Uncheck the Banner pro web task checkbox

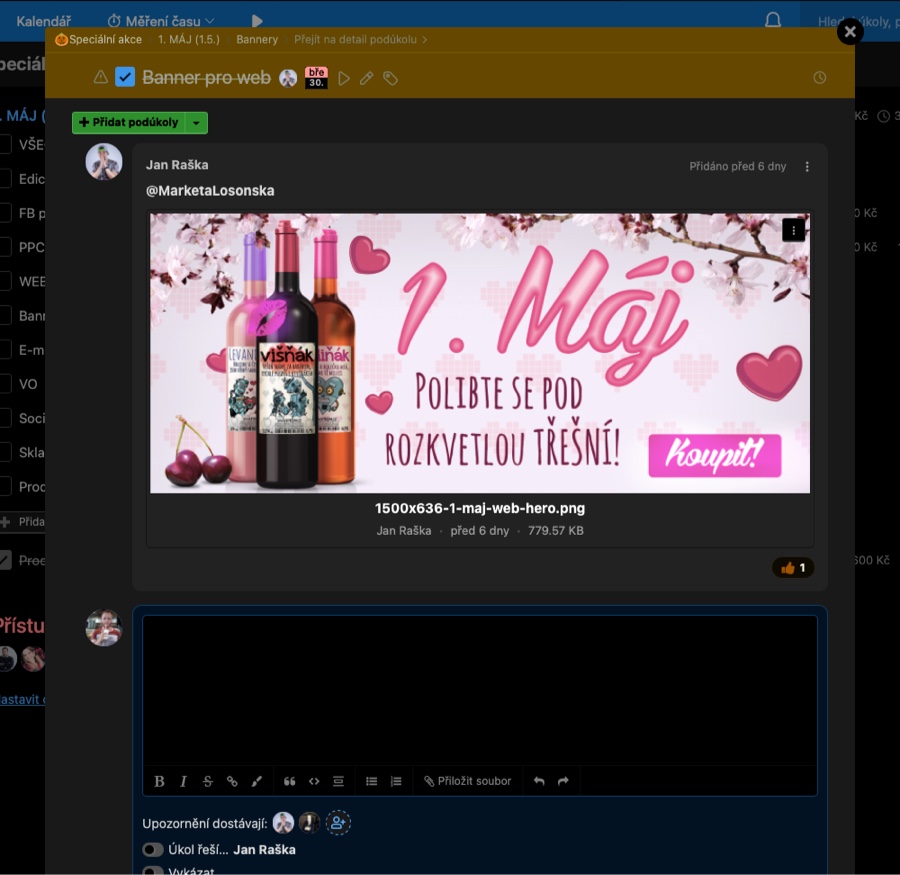pyautogui.click(x=125, y=77)
